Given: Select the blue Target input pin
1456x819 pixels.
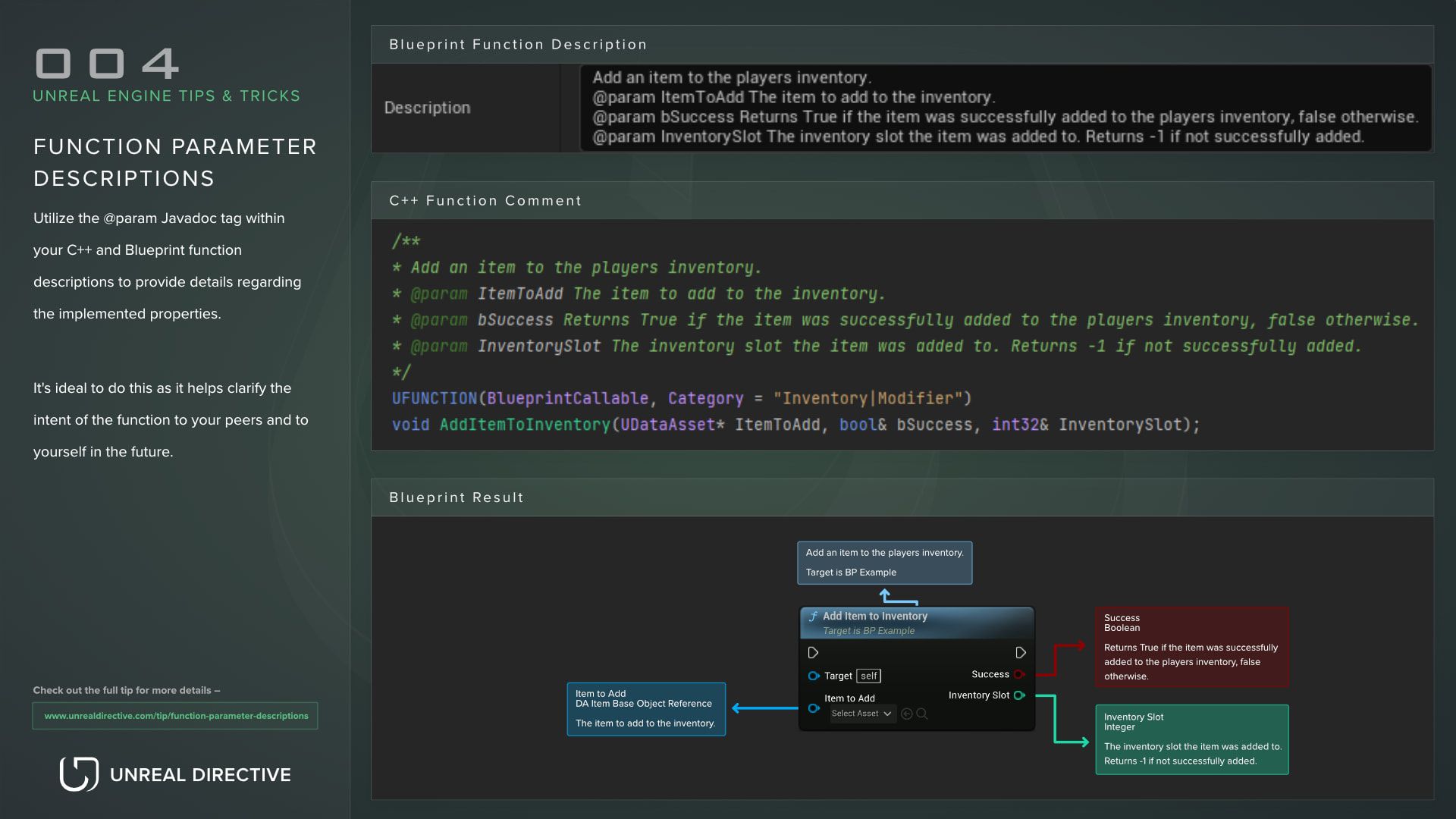Looking at the screenshot, I should [814, 676].
